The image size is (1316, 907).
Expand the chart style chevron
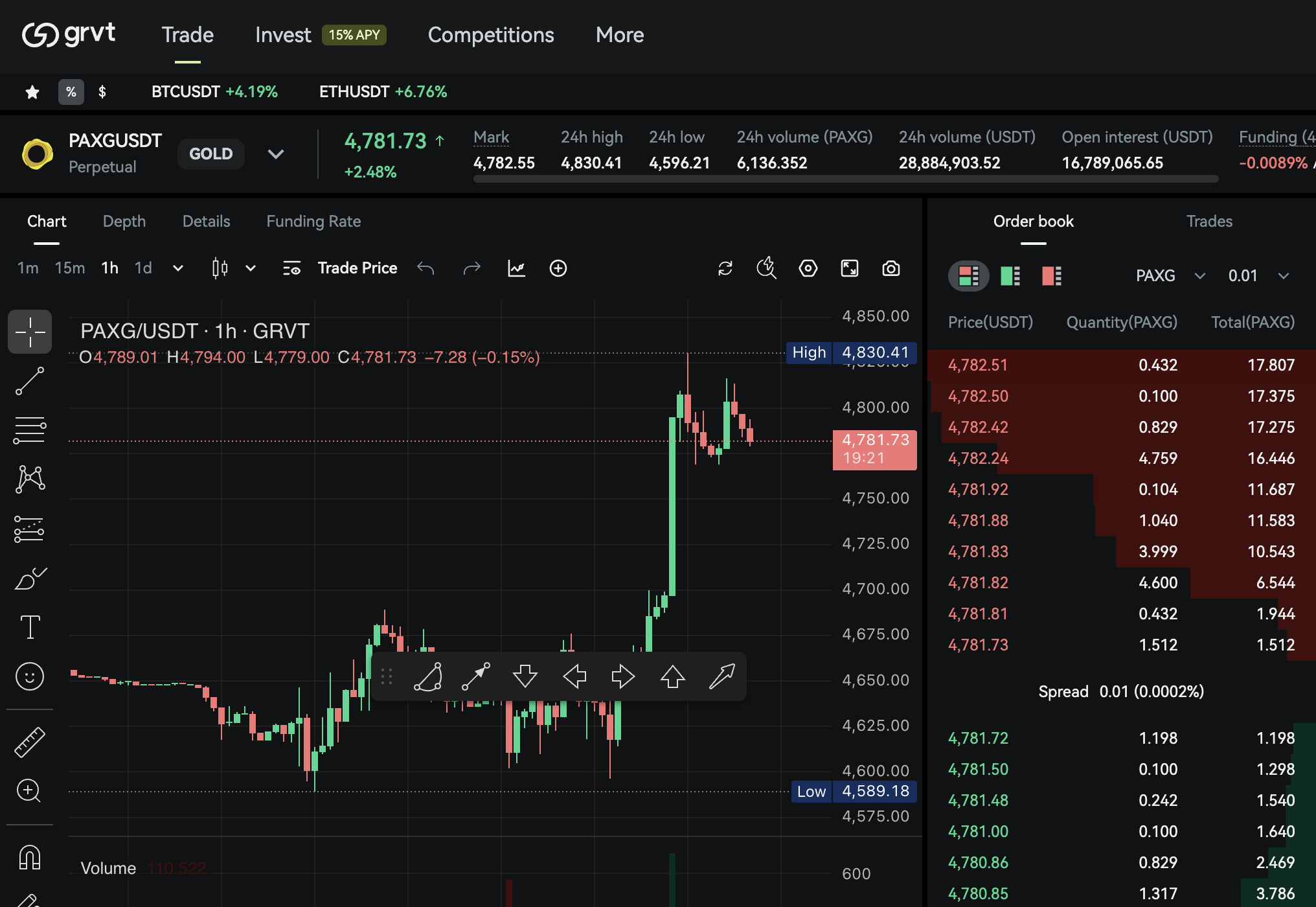(251, 268)
